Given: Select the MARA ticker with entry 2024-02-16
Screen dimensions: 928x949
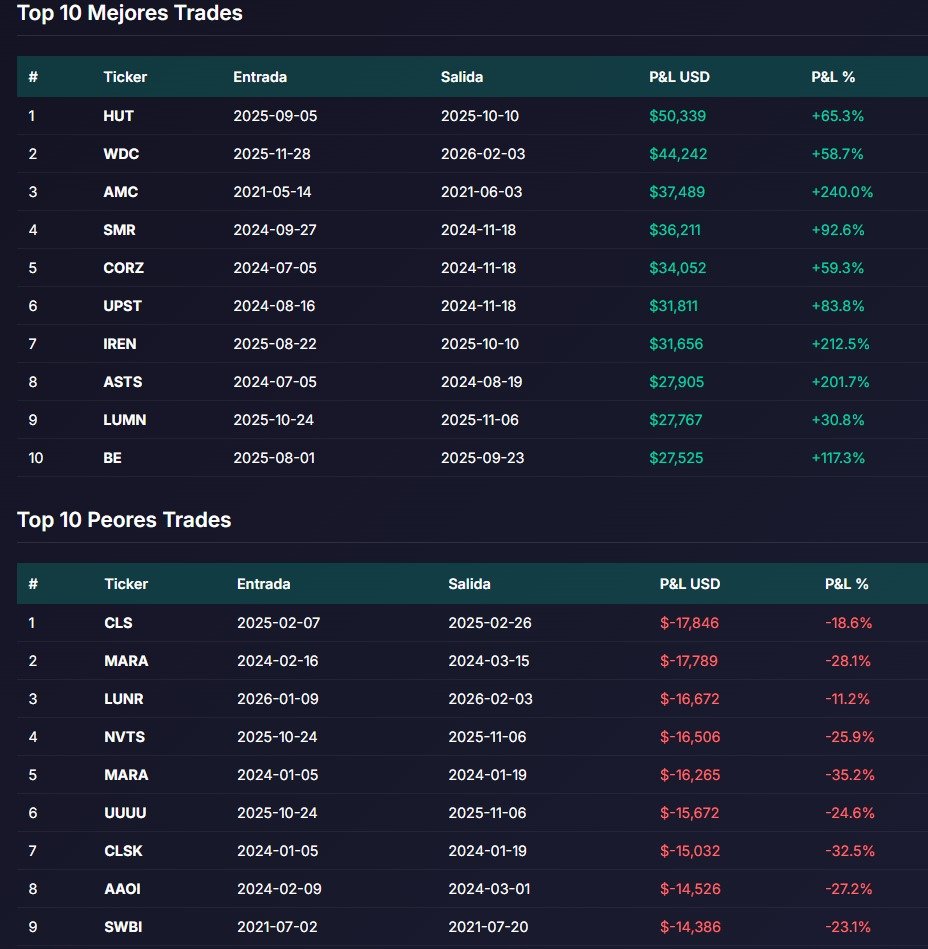Looking at the screenshot, I should pos(126,661).
